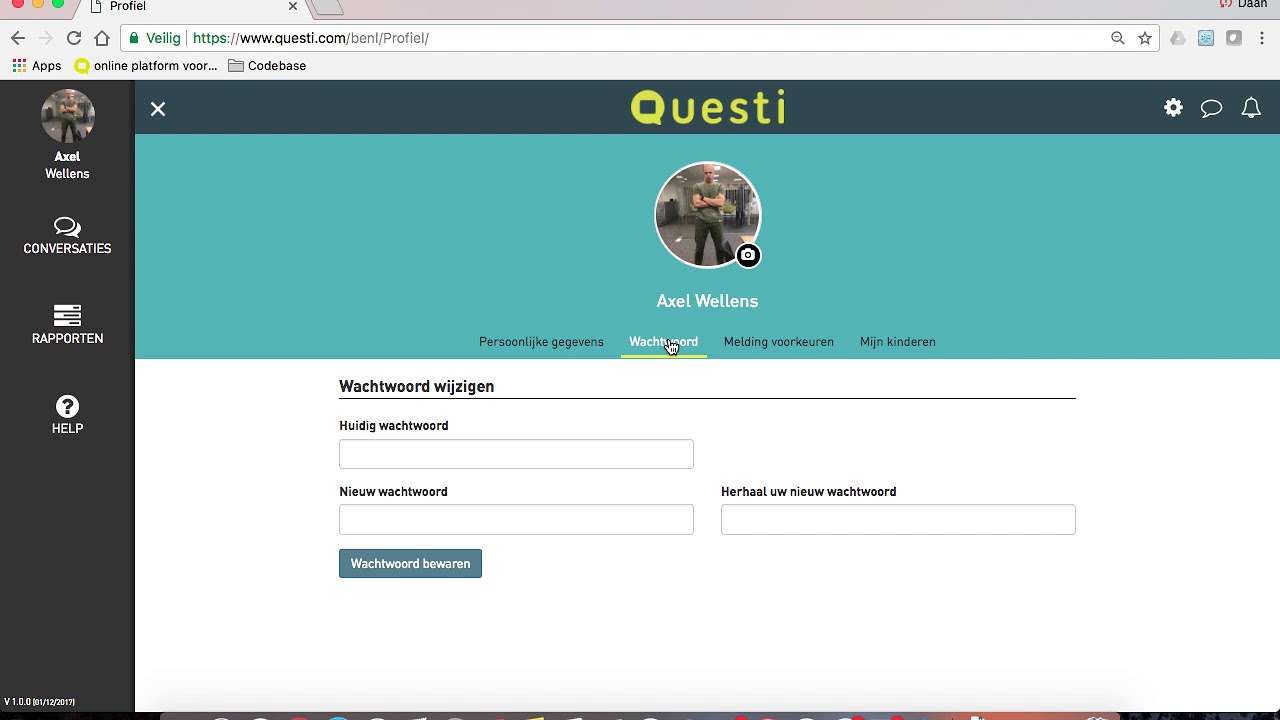This screenshot has height=720, width=1280.
Task: Focus the Nieuw wachtwoord field
Action: pyautogui.click(x=516, y=520)
